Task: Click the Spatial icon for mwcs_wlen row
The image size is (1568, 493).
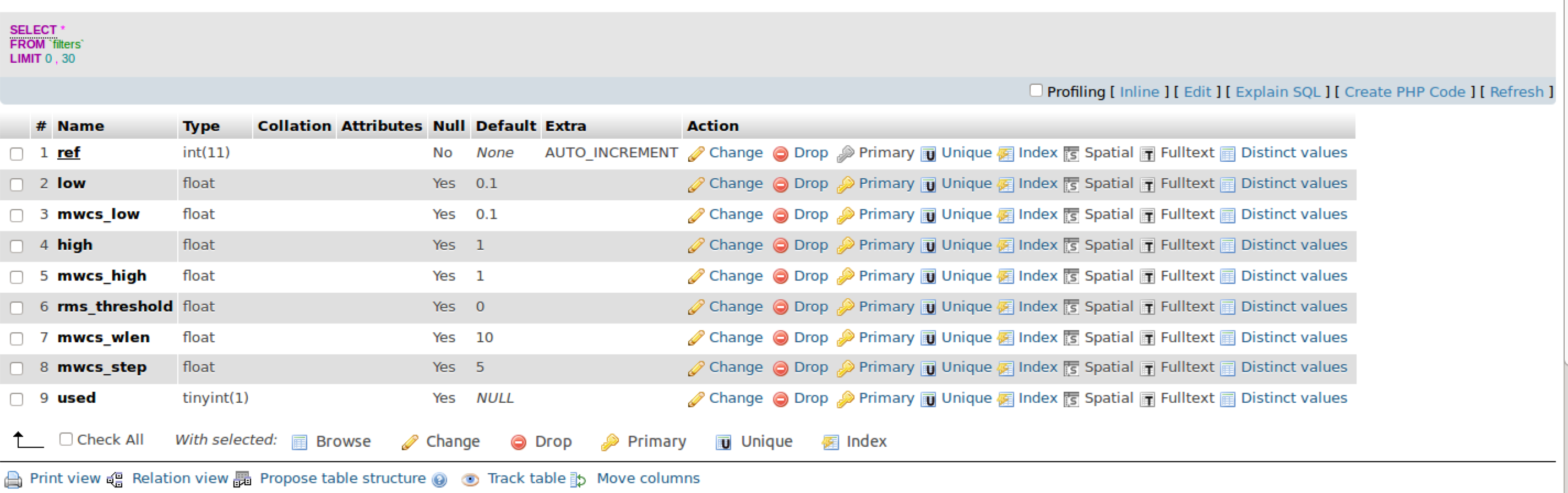Action: (x=1071, y=338)
